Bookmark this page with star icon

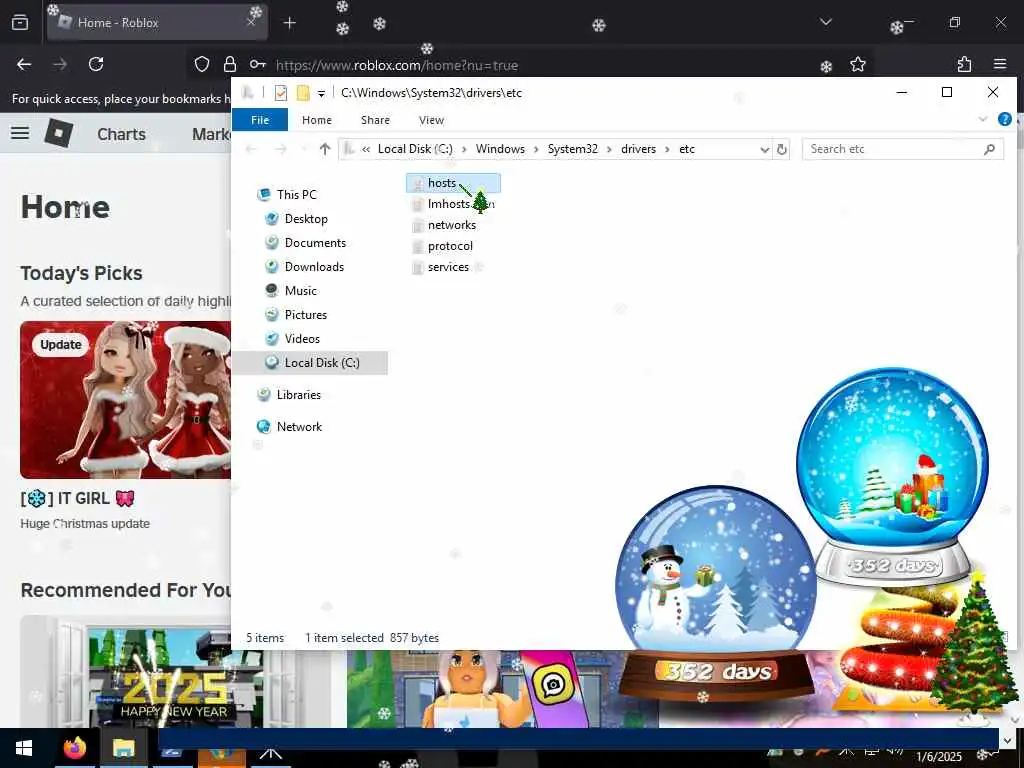click(x=857, y=64)
